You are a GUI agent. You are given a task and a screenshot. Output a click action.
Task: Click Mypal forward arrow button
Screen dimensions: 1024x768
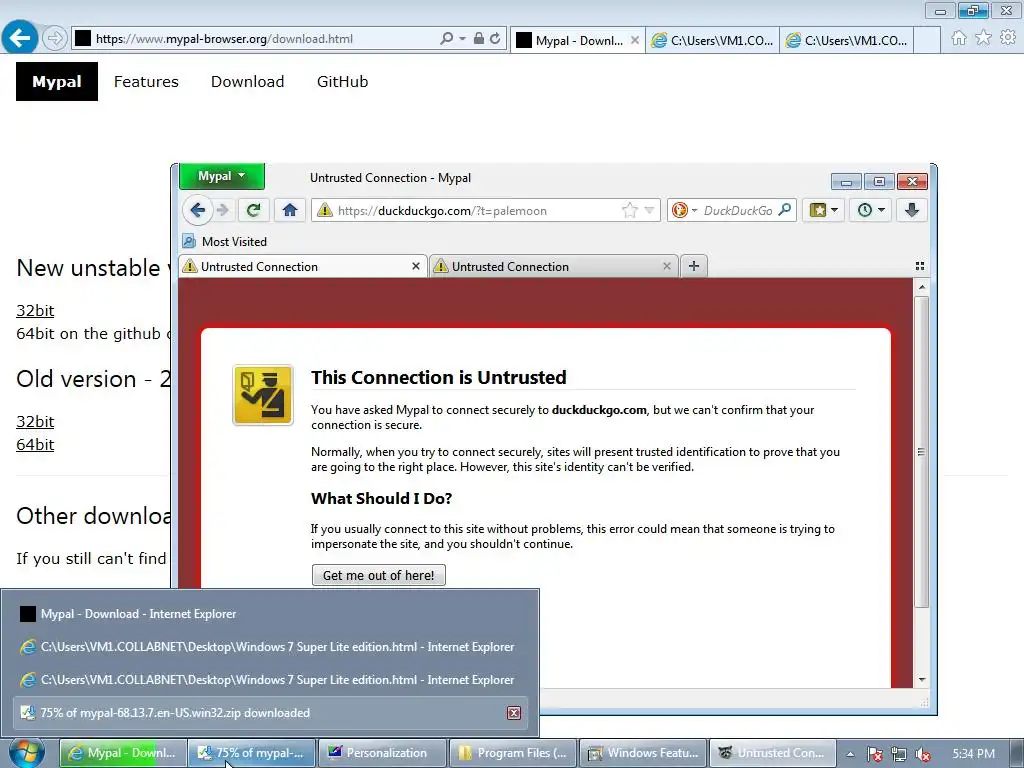click(x=223, y=210)
